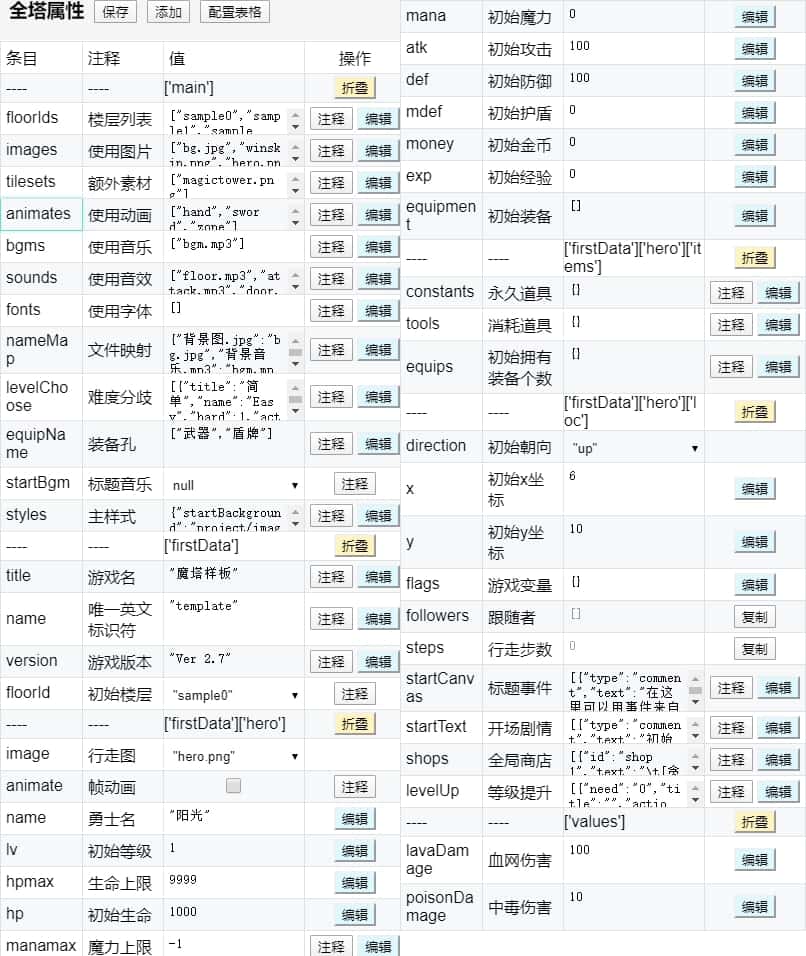Collapse the ['main'] section with 折叠

[354, 88]
